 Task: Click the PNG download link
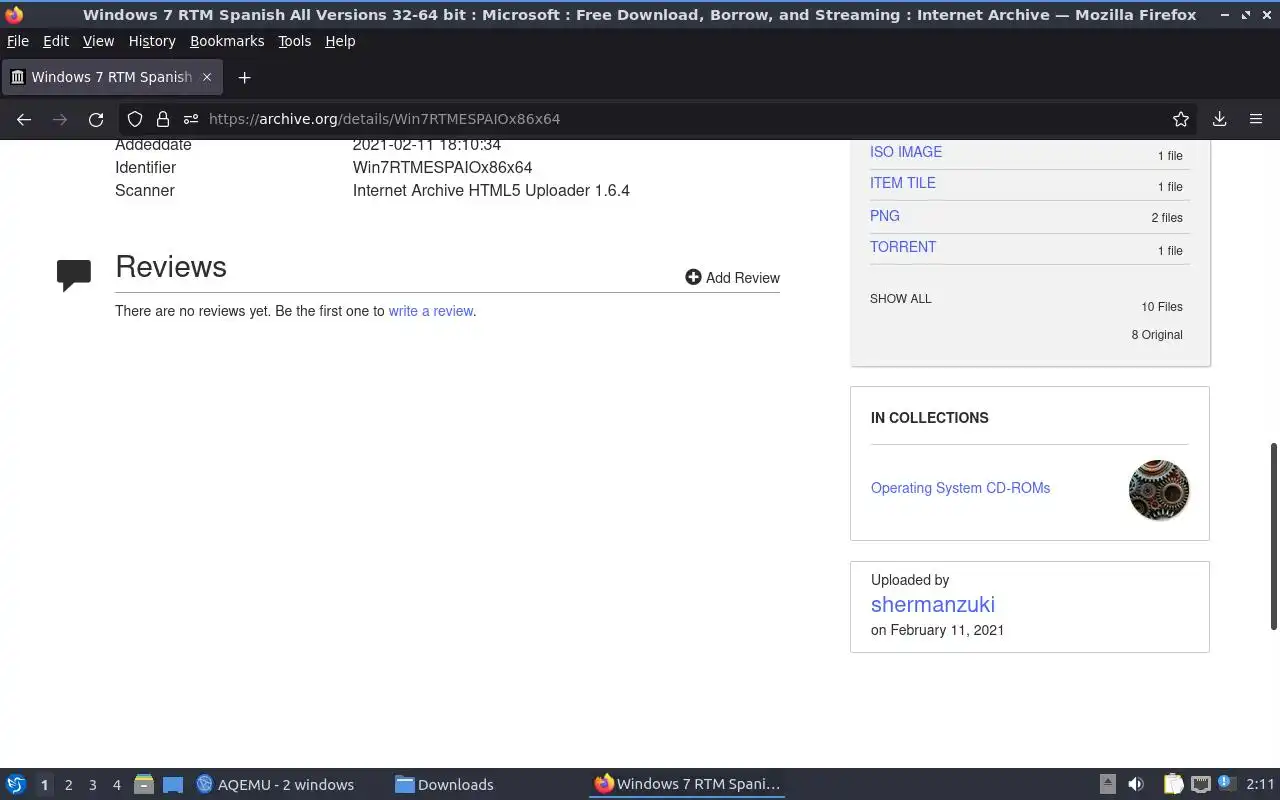coord(885,216)
